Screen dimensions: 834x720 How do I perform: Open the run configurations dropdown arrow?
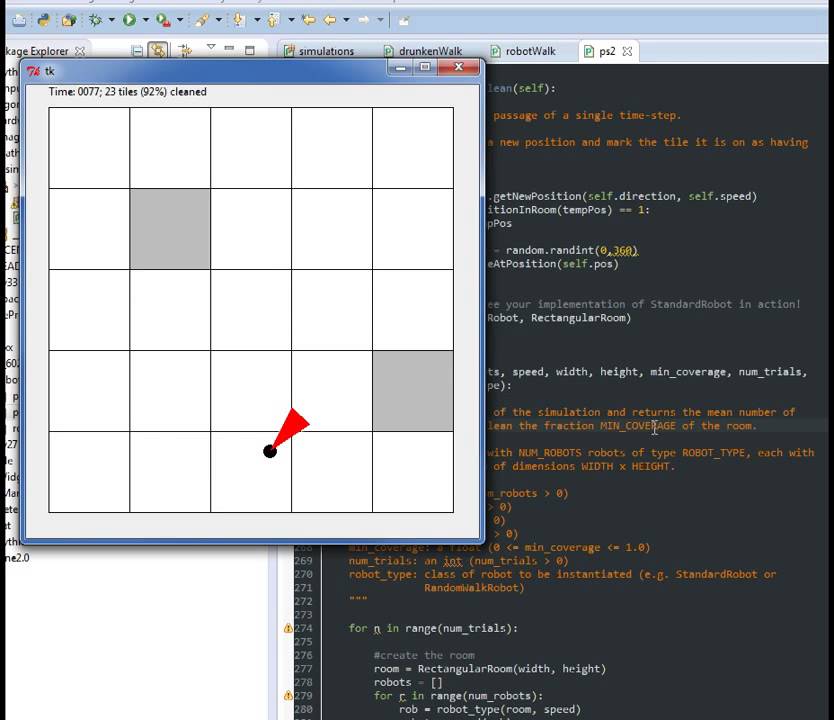pos(145,20)
